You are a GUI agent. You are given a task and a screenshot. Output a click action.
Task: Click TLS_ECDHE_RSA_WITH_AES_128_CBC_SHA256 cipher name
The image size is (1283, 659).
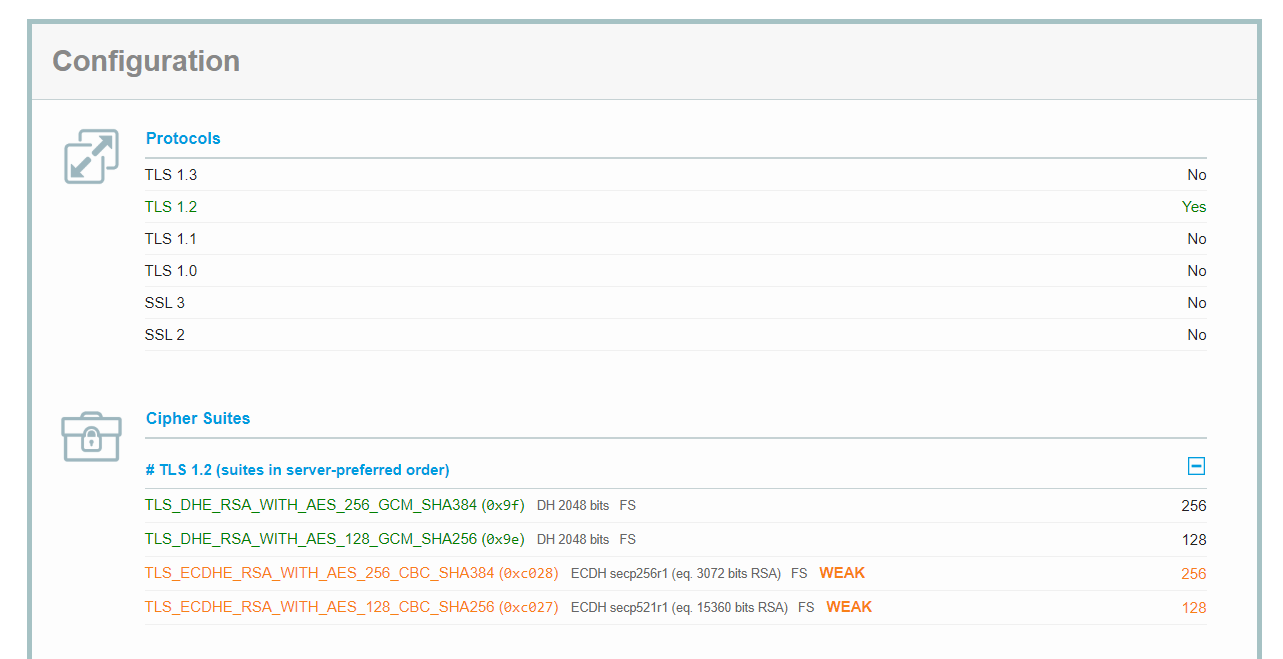pos(320,607)
